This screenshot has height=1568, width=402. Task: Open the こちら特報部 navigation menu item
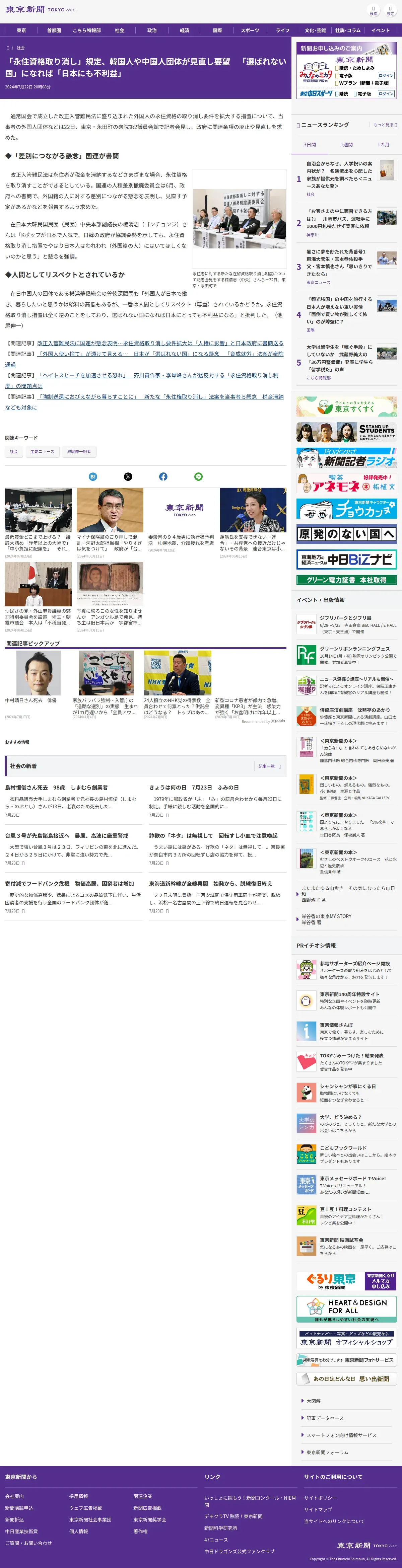point(86,30)
